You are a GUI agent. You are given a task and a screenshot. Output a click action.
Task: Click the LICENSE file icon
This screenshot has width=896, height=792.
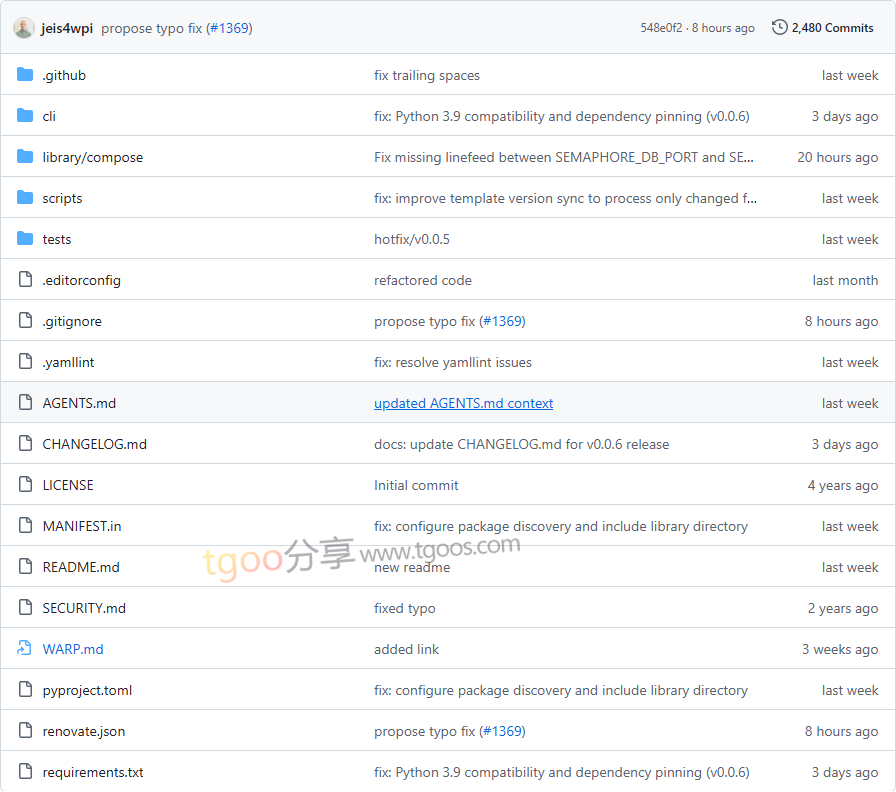[x=25, y=485]
